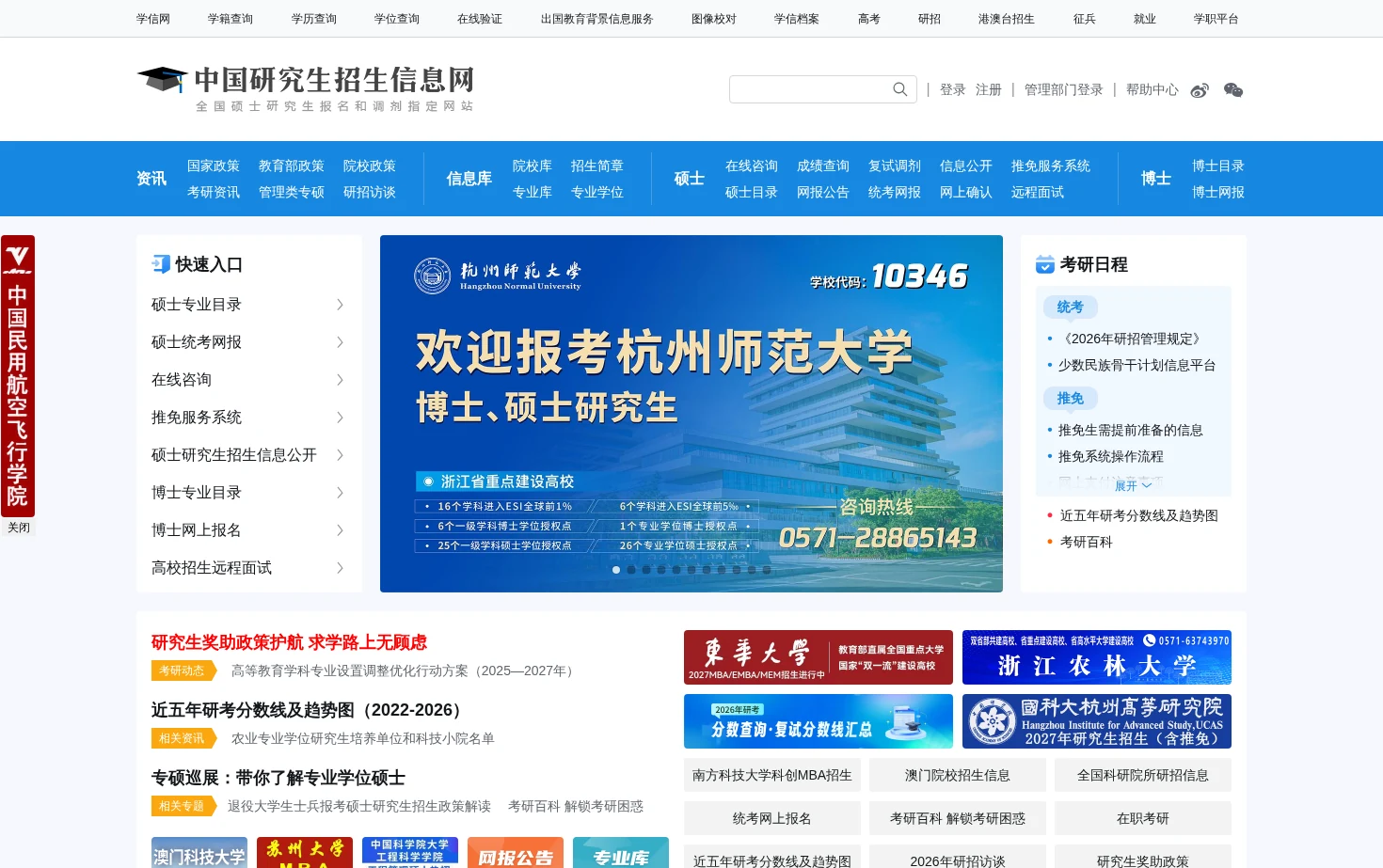Open 专硕巡展:带你了解专业学位硕士 headline
This screenshot has height=868, width=1383.
tap(278, 778)
